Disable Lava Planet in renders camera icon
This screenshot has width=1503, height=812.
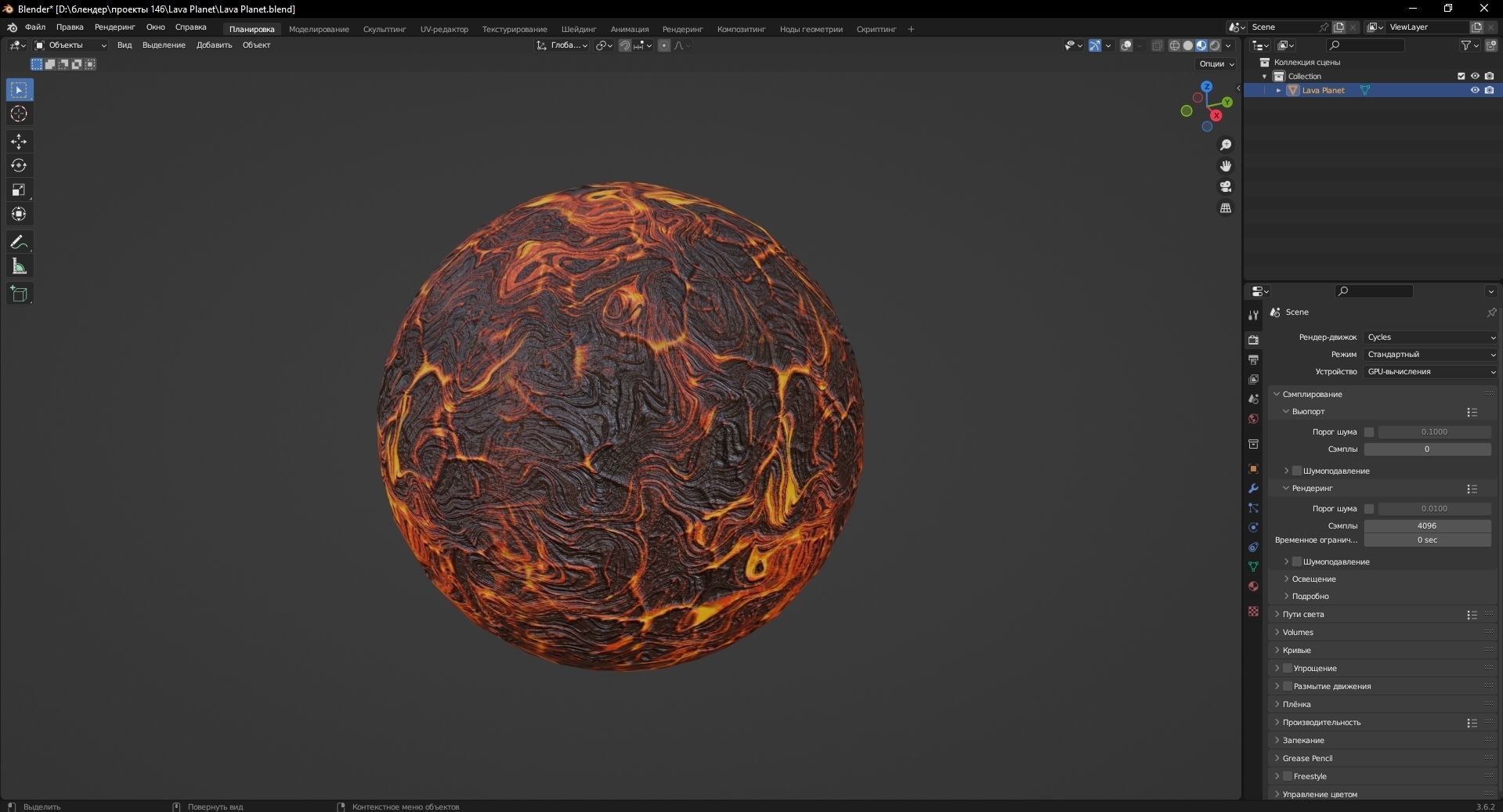(x=1489, y=91)
